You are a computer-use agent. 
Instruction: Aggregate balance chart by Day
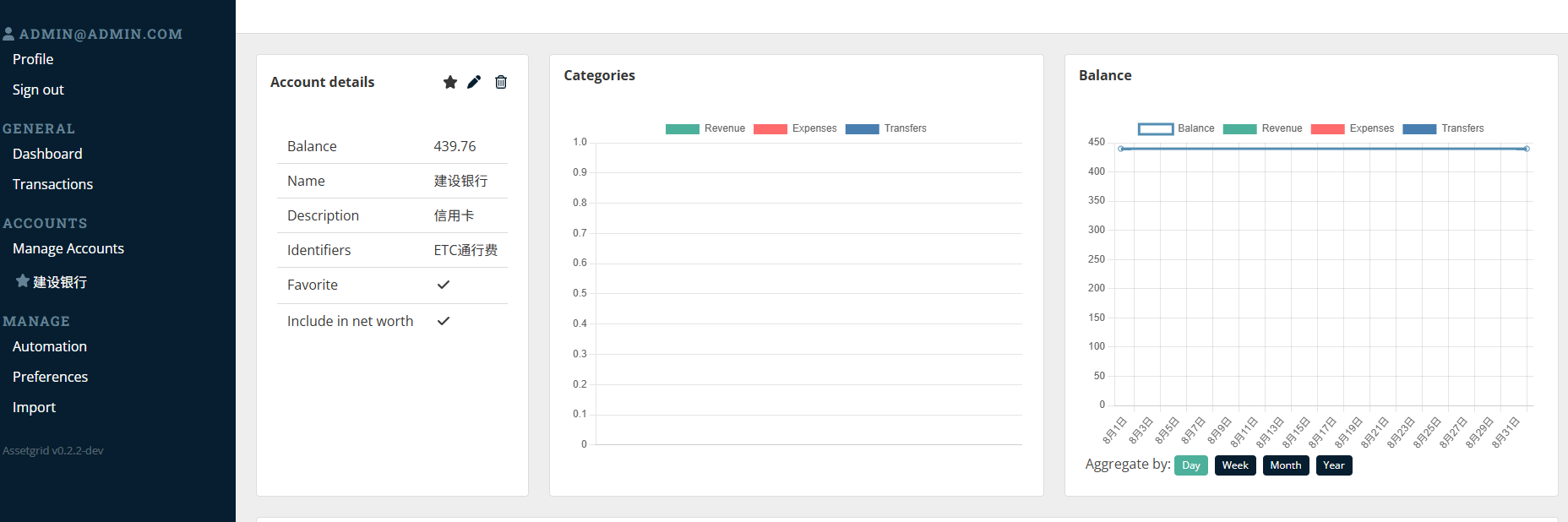(x=1191, y=465)
